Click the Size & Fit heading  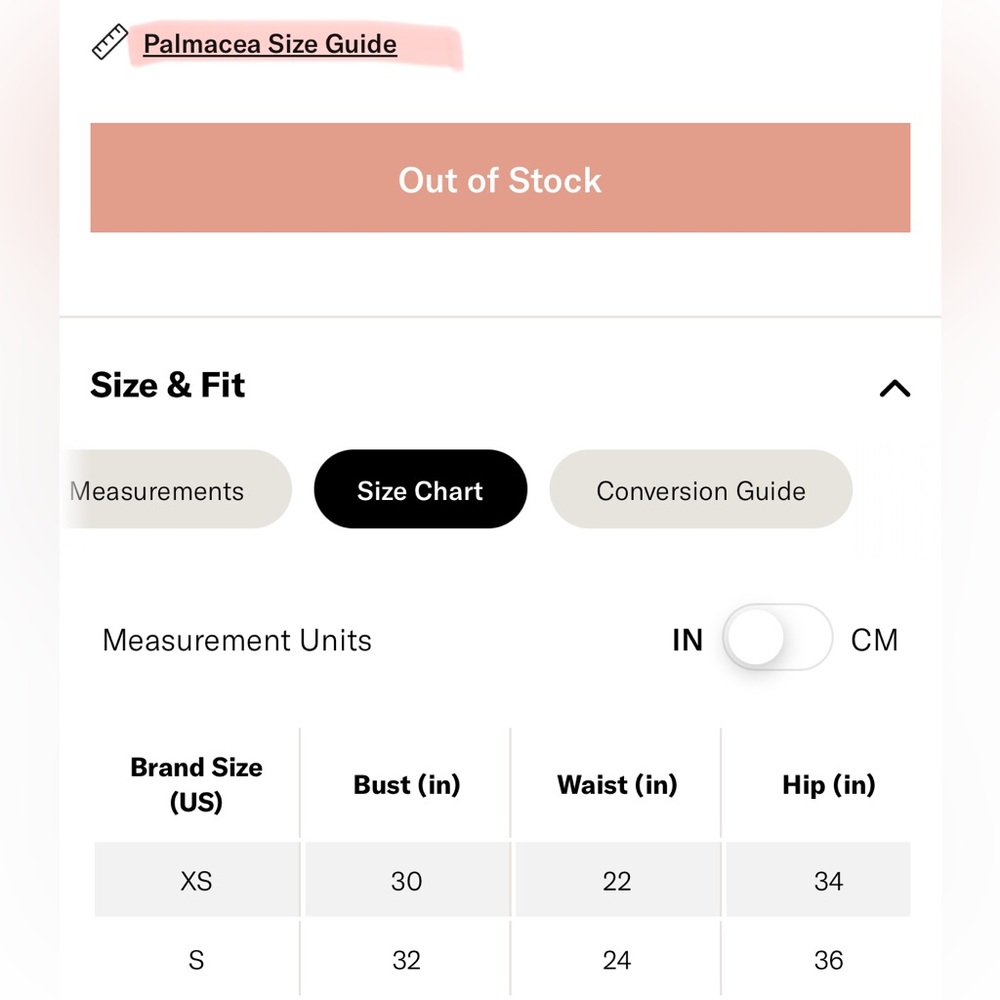[x=168, y=385]
